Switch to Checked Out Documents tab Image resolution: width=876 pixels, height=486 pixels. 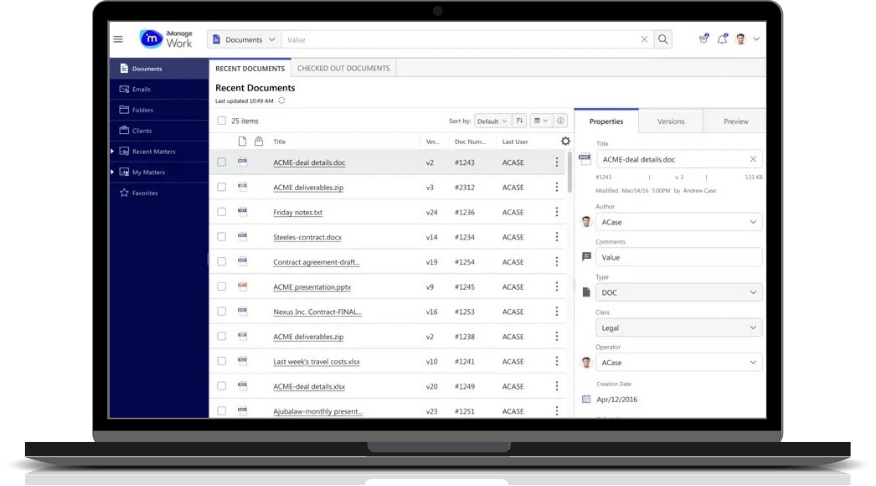pyautogui.click(x=344, y=68)
